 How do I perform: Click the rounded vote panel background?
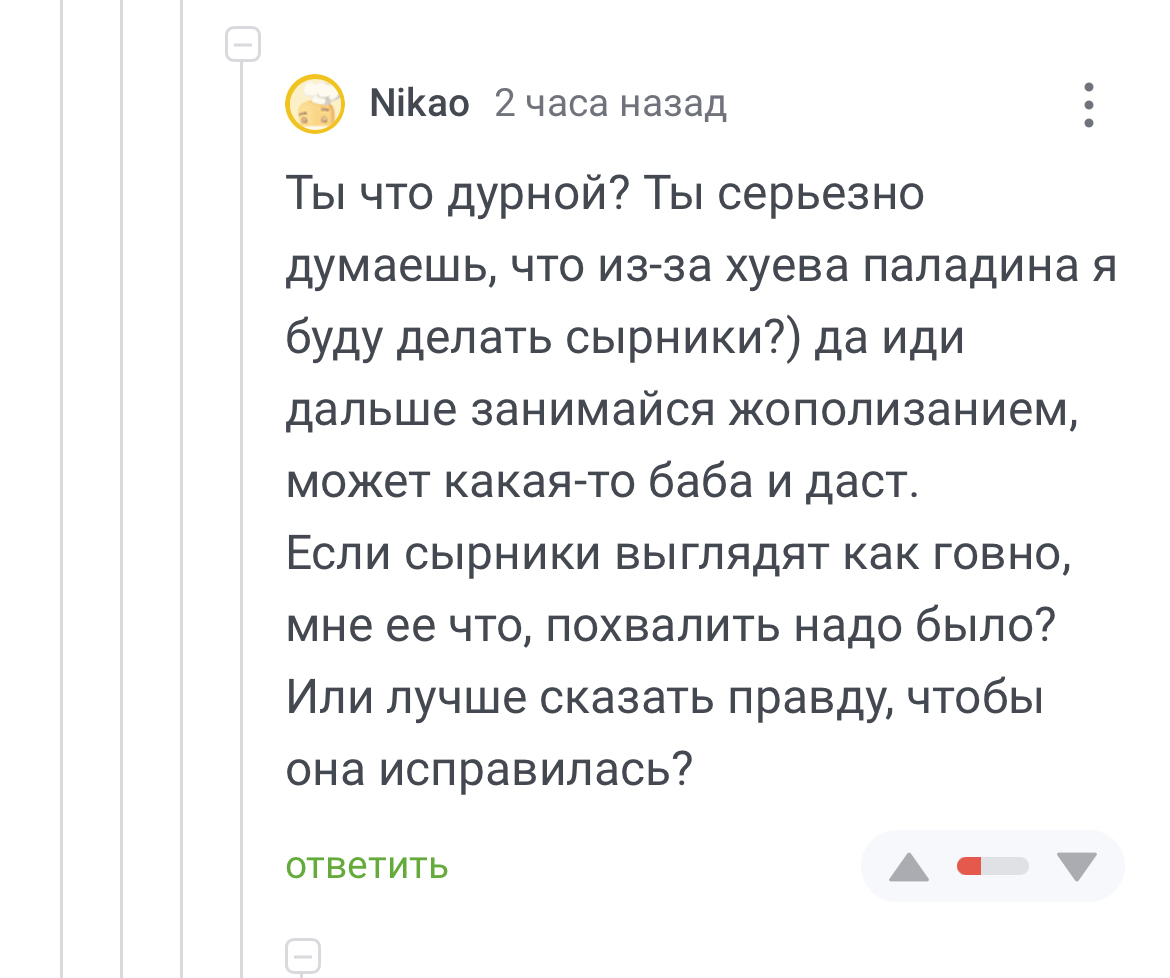click(992, 866)
